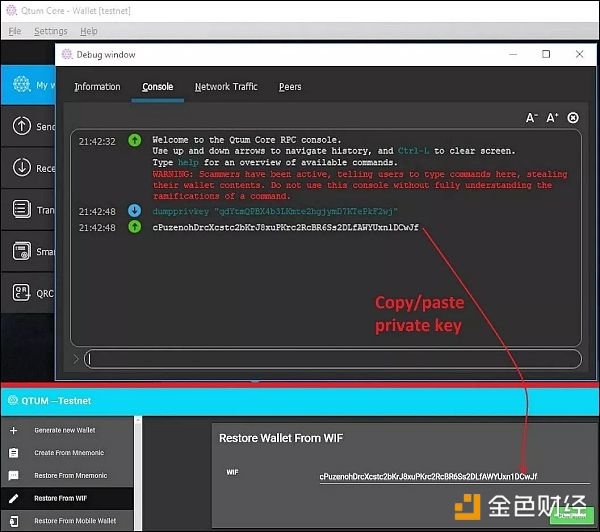Select Restore From Mnemonic option
Viewport: 600px width, 532px height.
[70, 475]
